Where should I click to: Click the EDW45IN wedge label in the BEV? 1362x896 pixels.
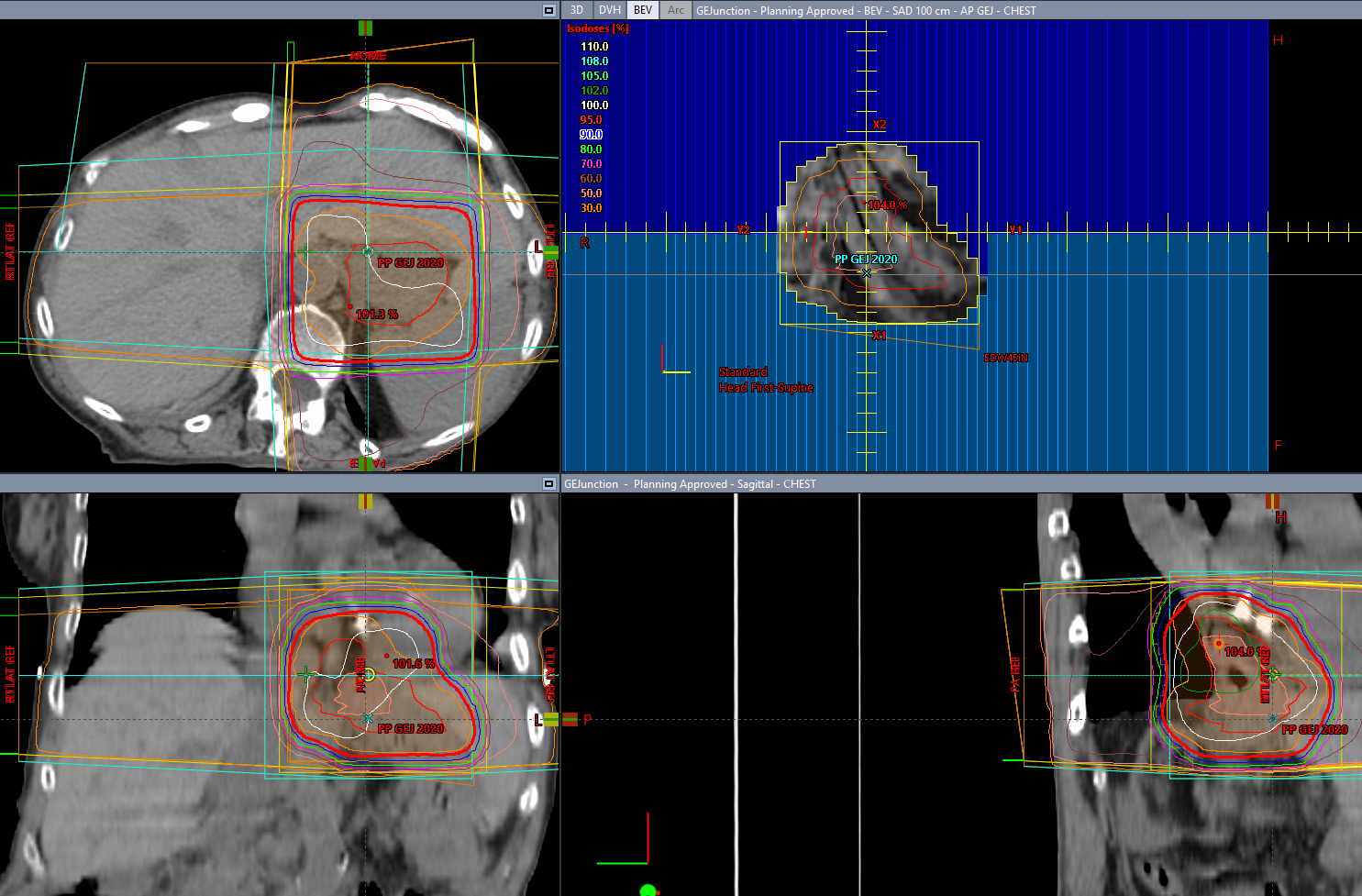(1005, 358)
